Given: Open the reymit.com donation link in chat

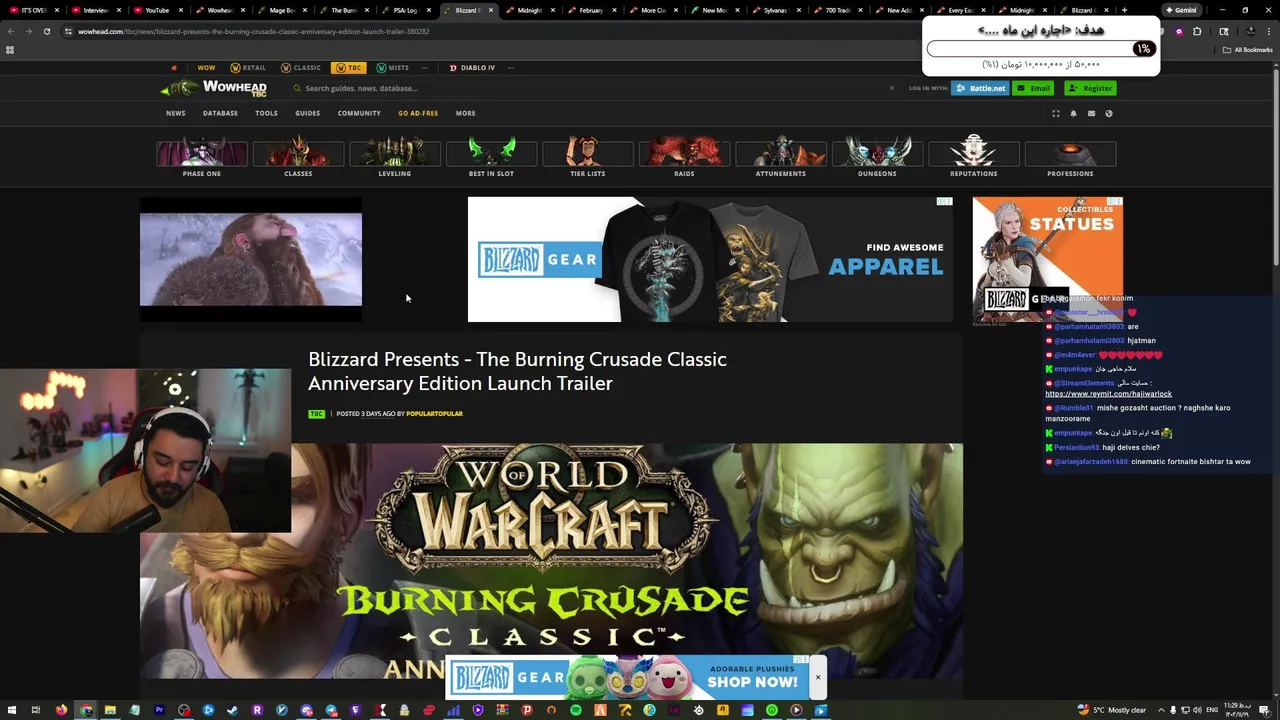Looking at the screenshot, I should pyautogui.click(x=1108, y=394).
